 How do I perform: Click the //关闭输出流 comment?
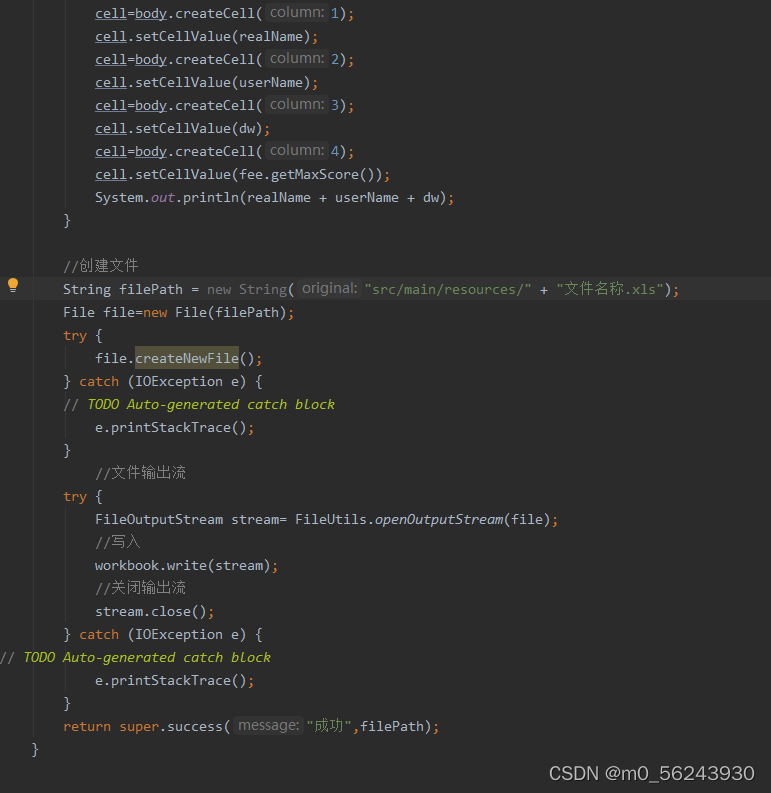pos(141,588)
